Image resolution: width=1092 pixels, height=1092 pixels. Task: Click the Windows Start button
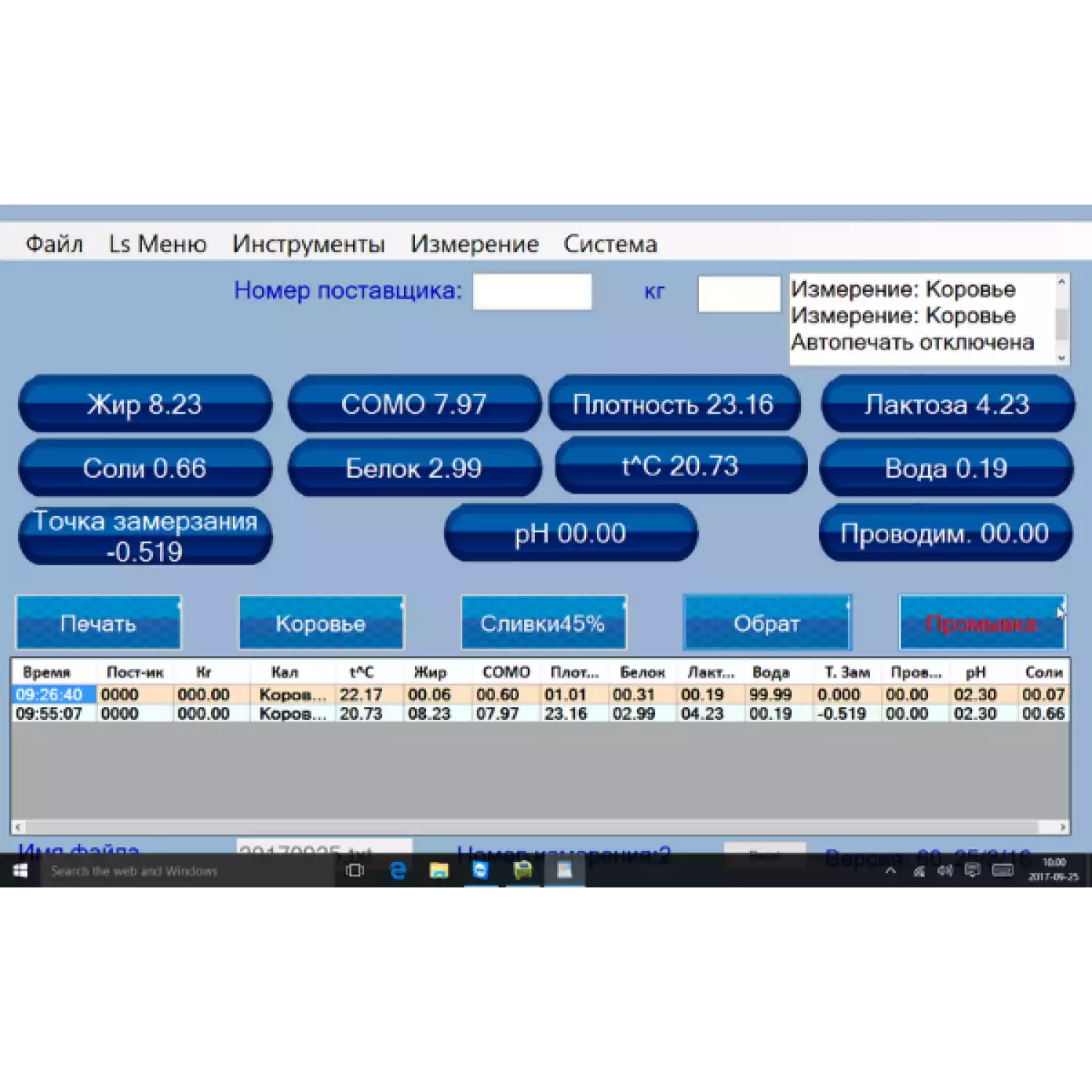click(x=20, y=871)
